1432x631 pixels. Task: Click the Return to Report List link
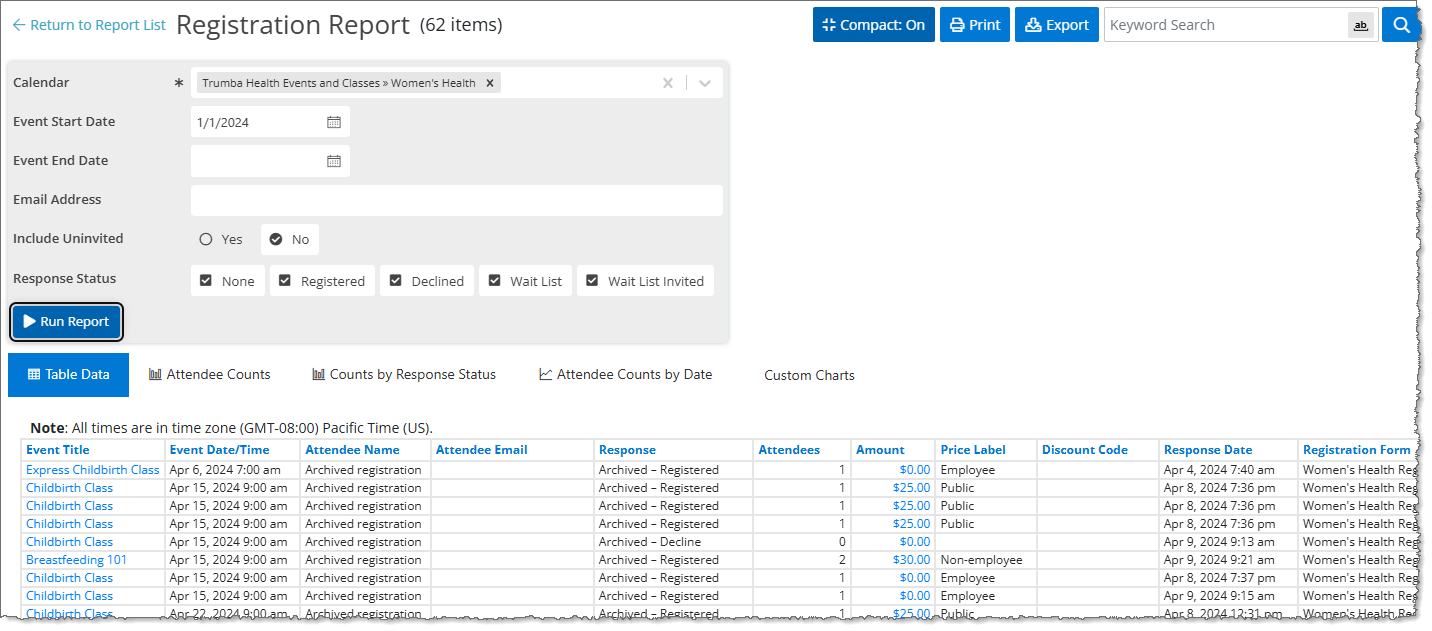pyautogui.click(x=88, y=25)
